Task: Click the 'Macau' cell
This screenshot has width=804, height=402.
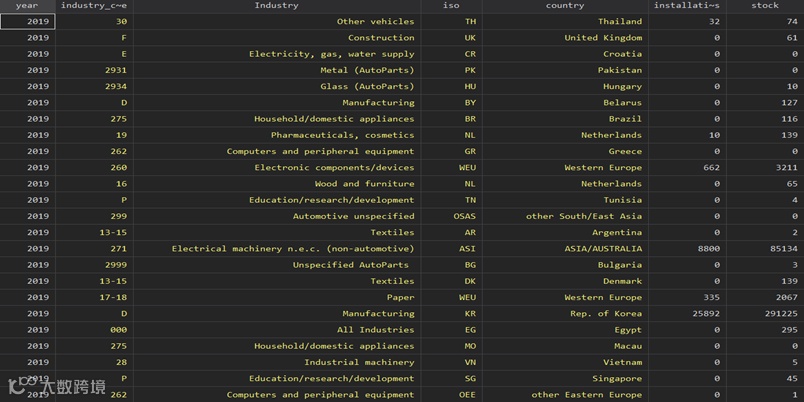Action: tap(565, 346)
